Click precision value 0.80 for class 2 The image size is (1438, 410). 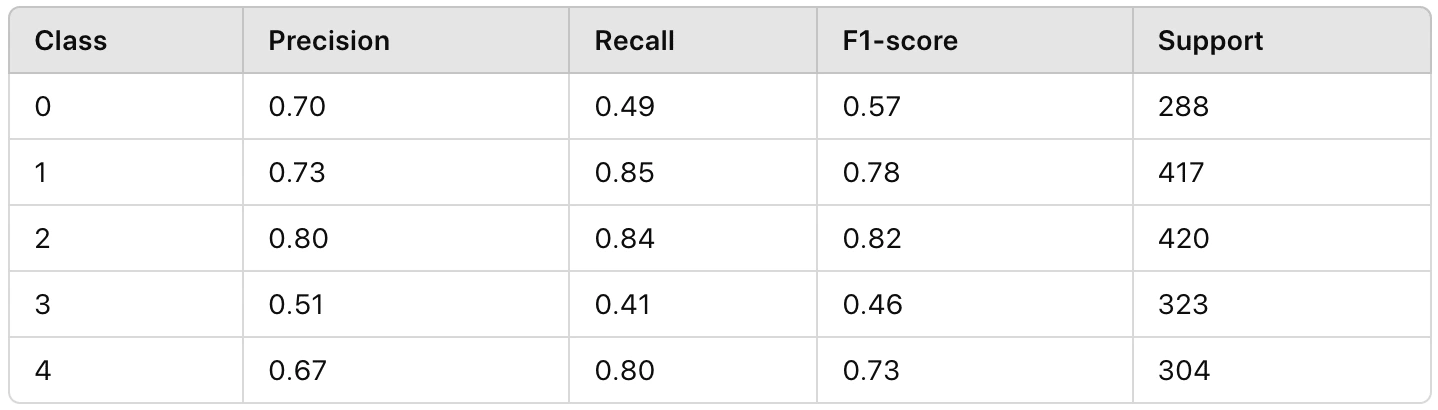(x=298, y=238)
